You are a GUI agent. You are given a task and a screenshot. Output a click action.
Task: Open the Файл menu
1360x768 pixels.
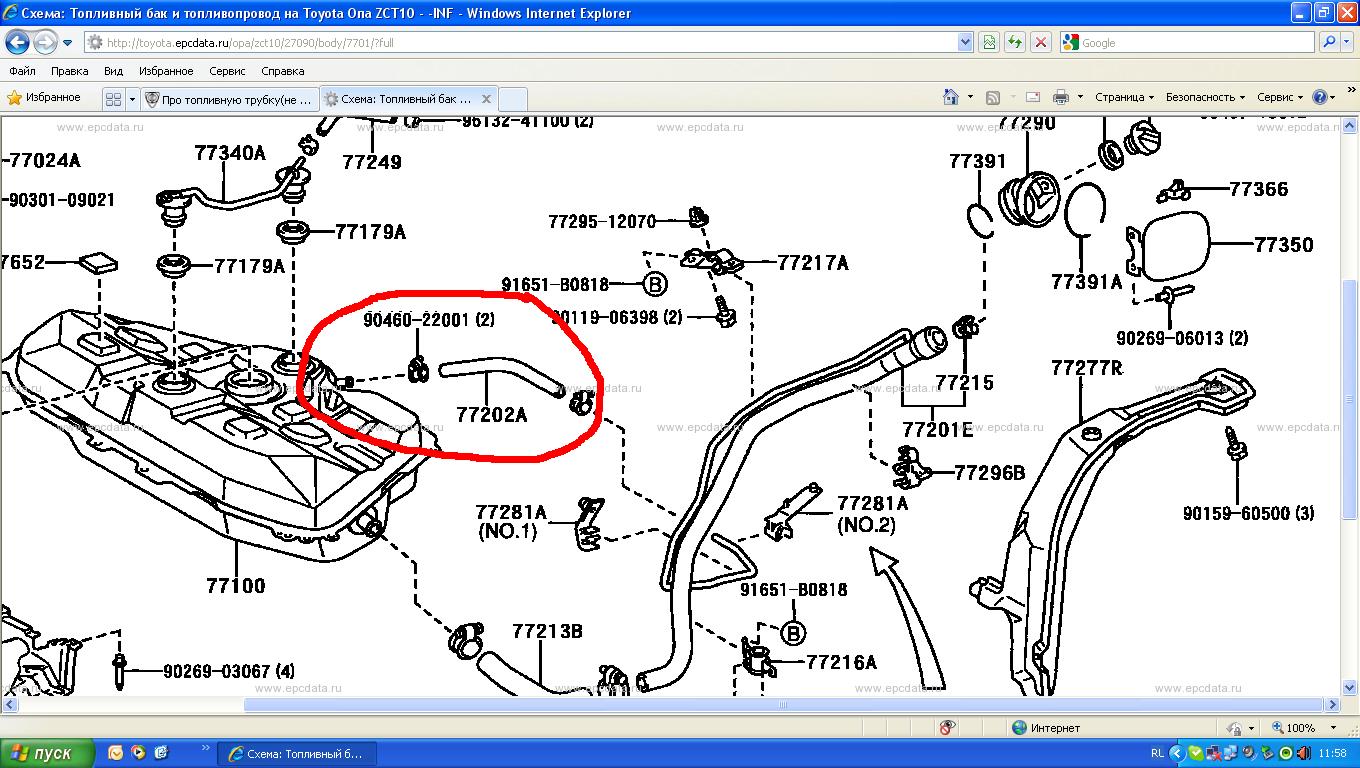click(x=22, y=71)
